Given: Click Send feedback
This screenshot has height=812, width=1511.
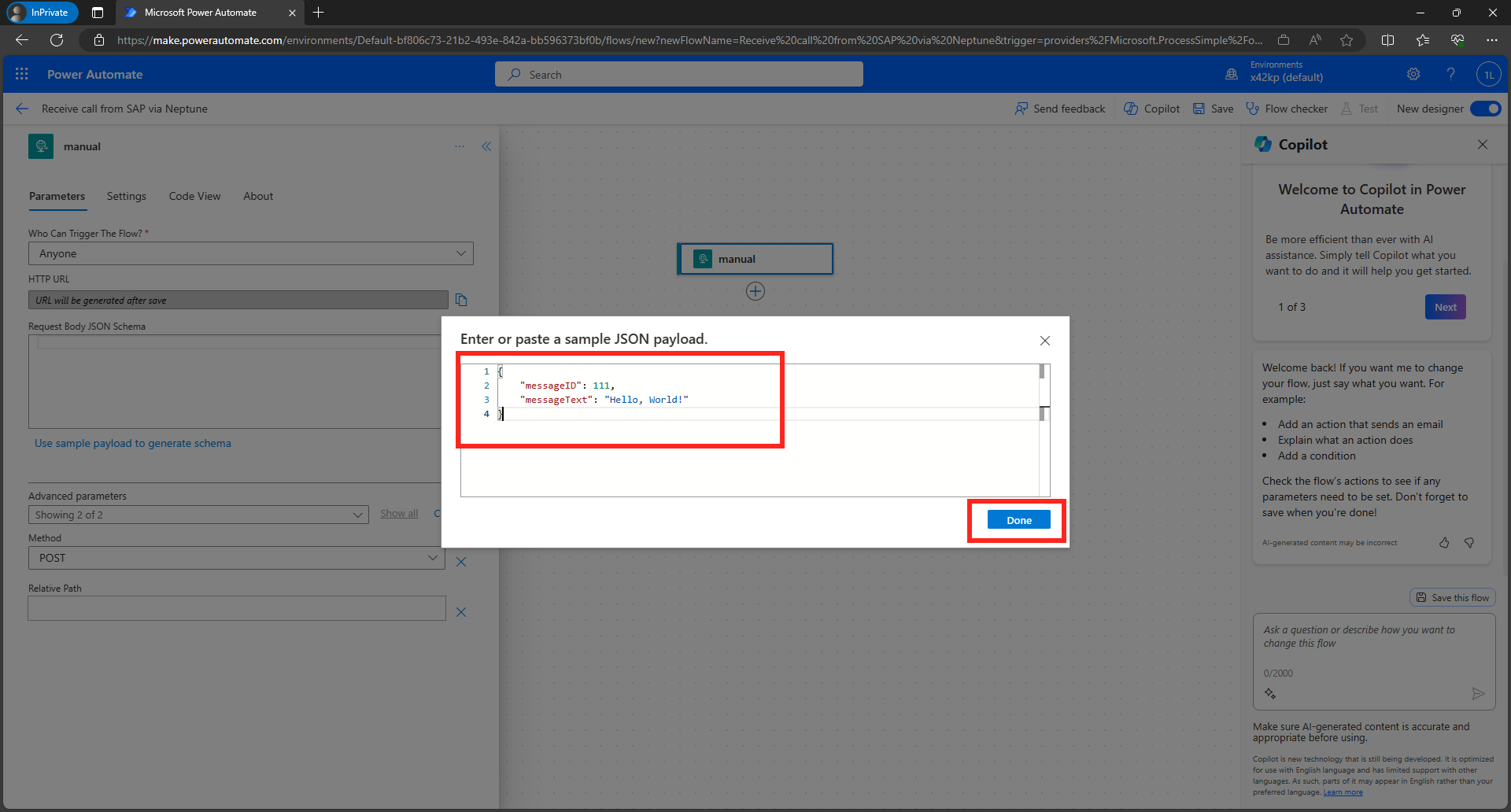Looking at the screenshot, I should [x=1060, y=109].
